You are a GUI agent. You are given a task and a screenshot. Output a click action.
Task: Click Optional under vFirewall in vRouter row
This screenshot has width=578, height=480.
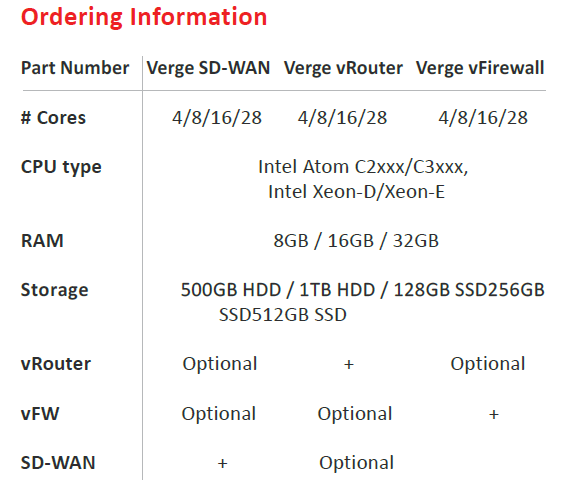[488, 364]
